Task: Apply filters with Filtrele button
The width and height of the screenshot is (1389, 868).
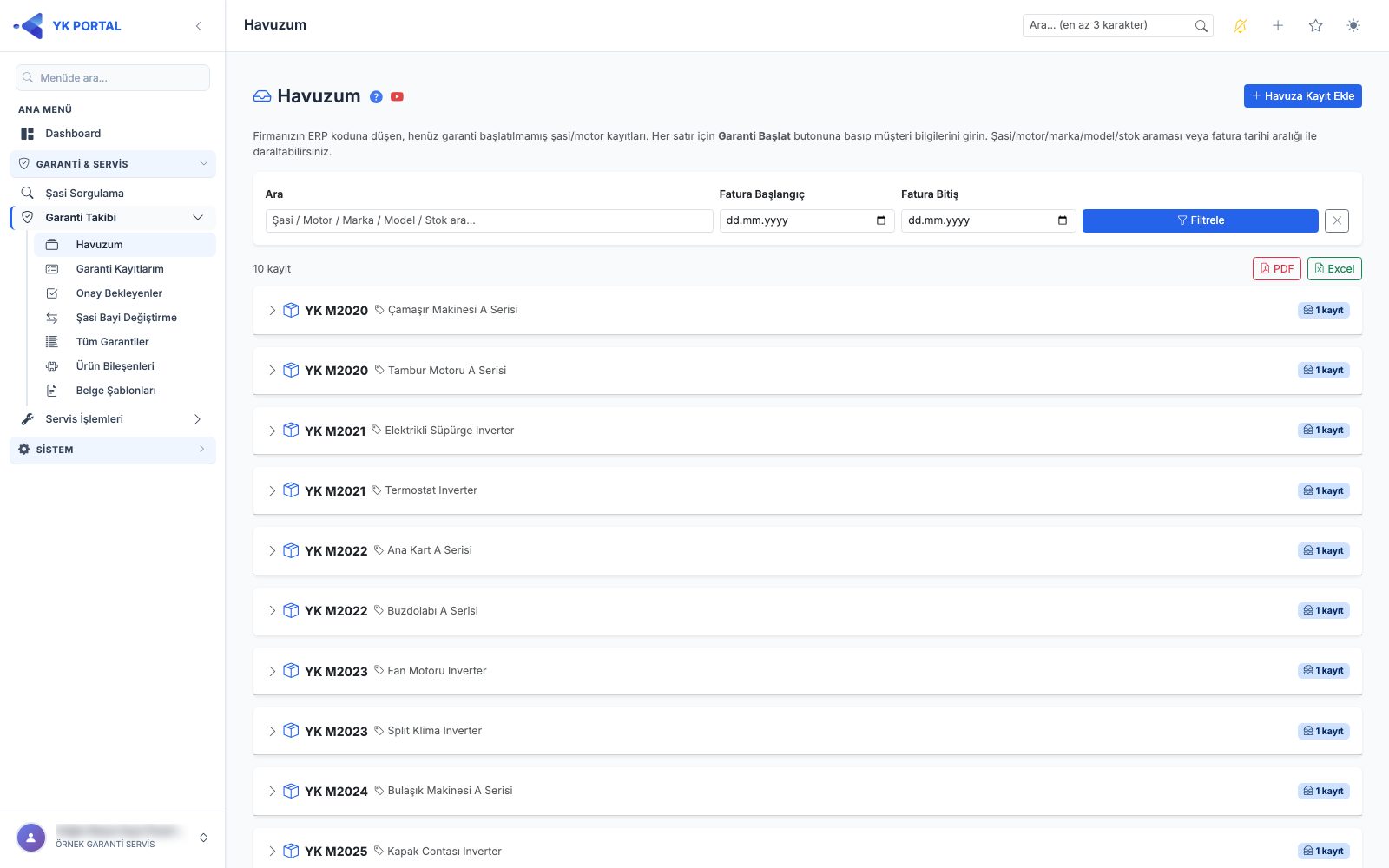Action: click(x=1200, y=220)
